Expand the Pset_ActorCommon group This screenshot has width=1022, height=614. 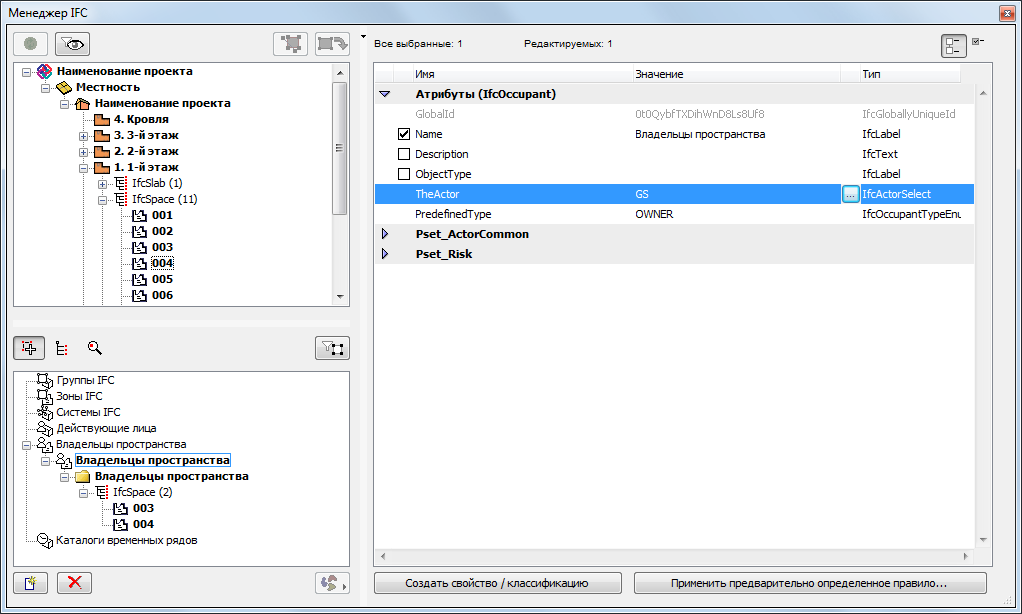point(385,234)
